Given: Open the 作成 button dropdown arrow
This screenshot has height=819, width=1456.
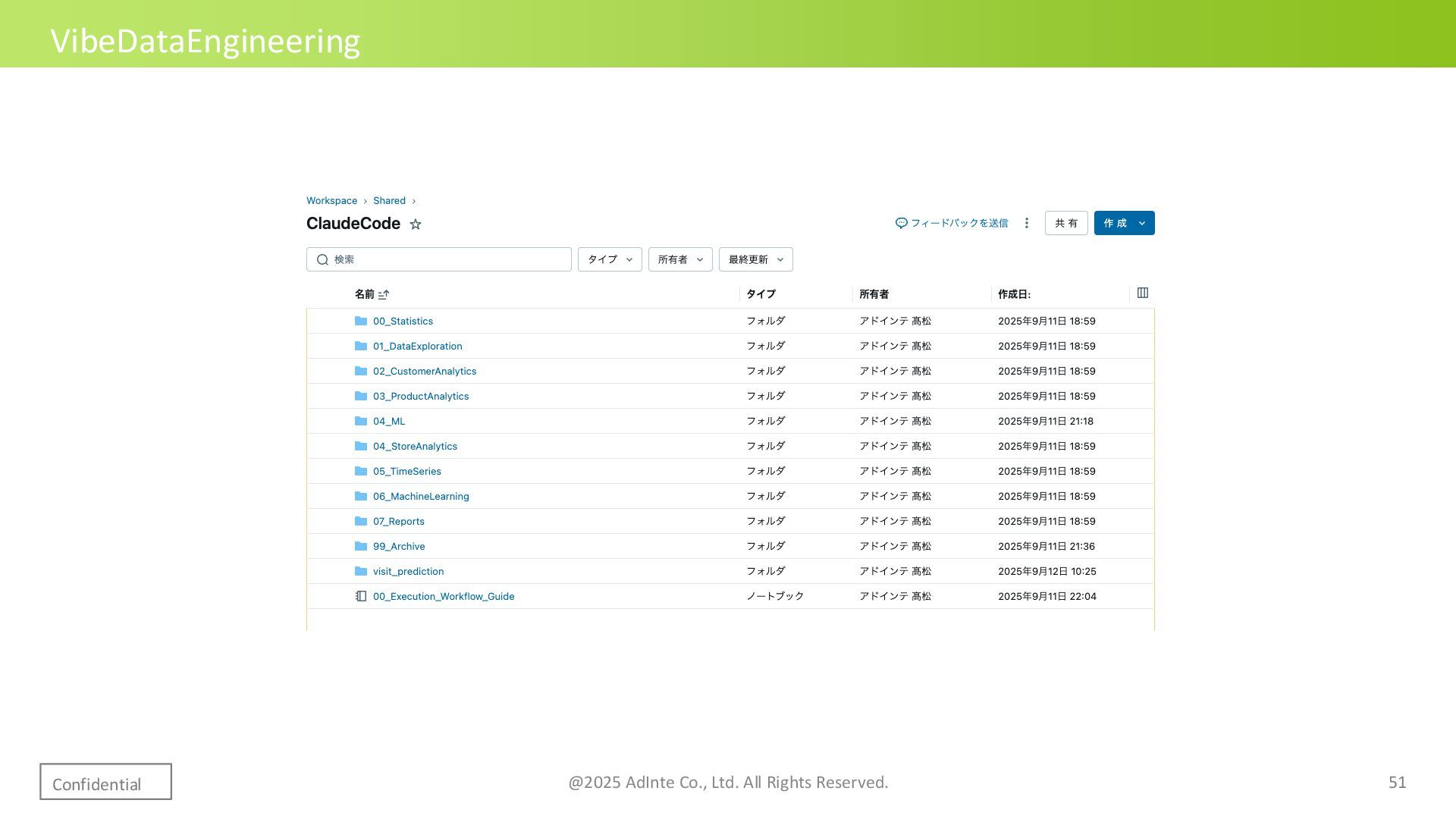Looking at the screenshot, I should click(x=1142, y=223).
